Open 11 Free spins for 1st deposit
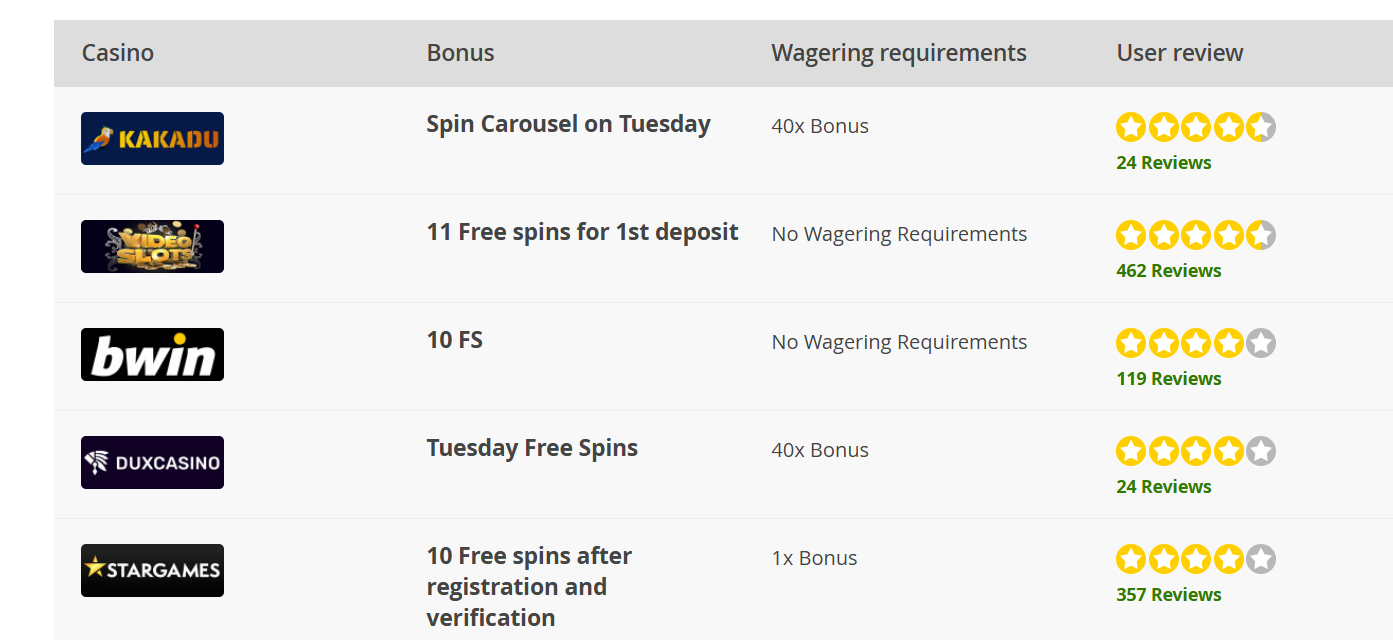This screenshot has width=1393, height=640. (582, 232)
